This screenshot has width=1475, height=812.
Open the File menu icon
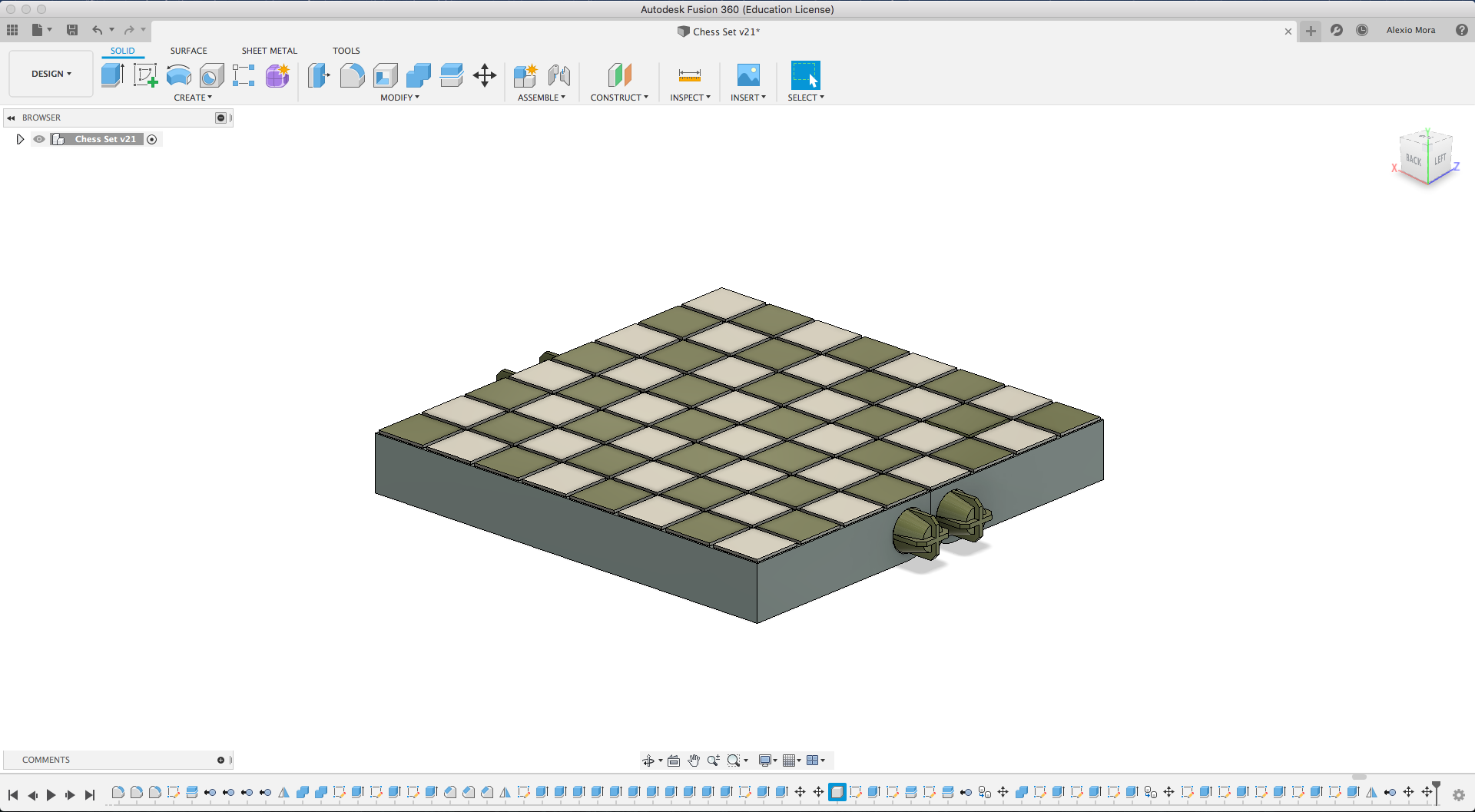coord(41,30)
